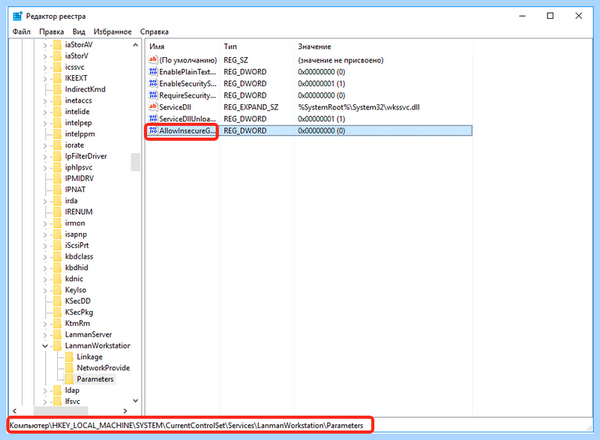Open the Вид menu

point(79,32)
